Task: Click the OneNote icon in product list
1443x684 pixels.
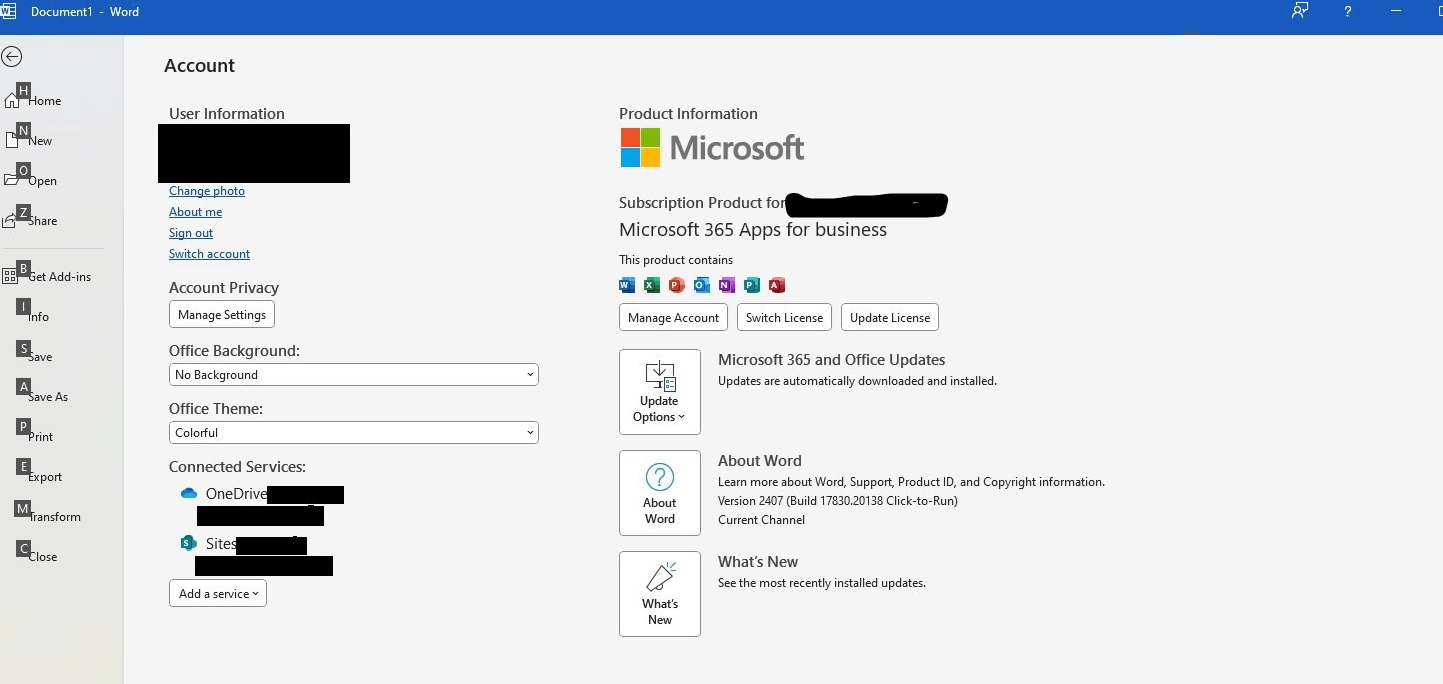Action: [727, 285]
